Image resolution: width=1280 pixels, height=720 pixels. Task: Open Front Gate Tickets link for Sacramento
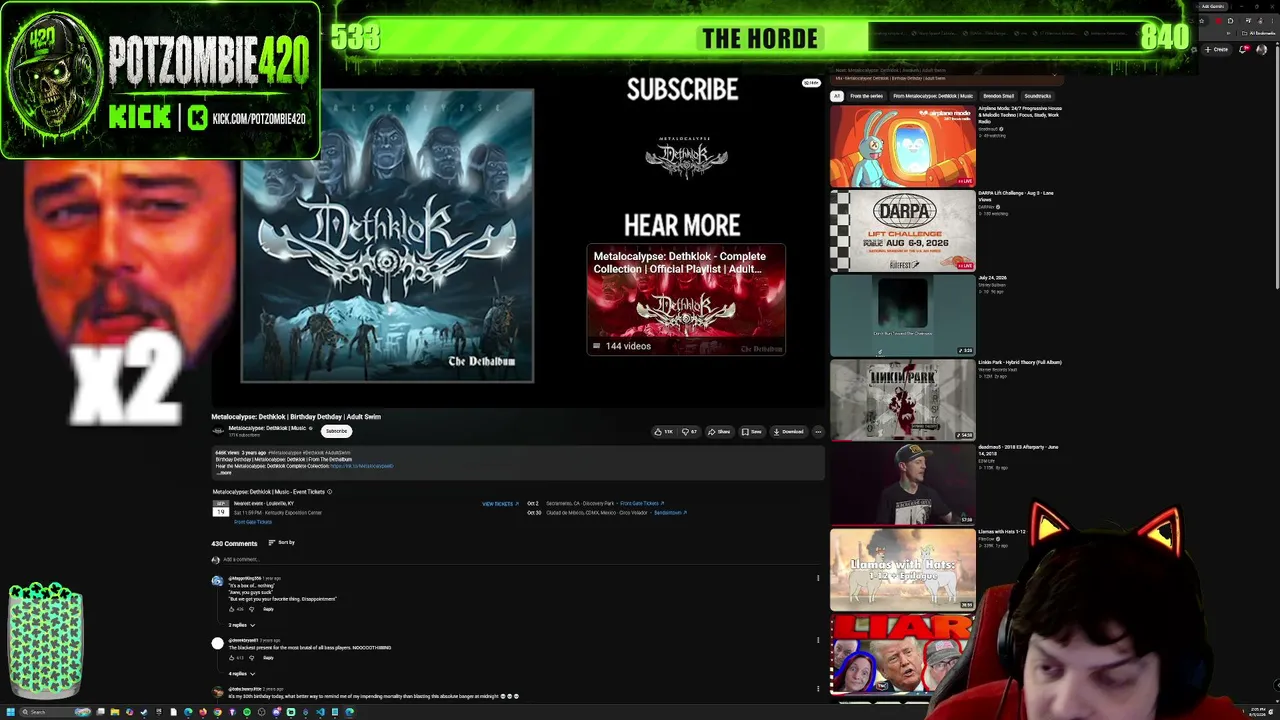tap(642, 504)
